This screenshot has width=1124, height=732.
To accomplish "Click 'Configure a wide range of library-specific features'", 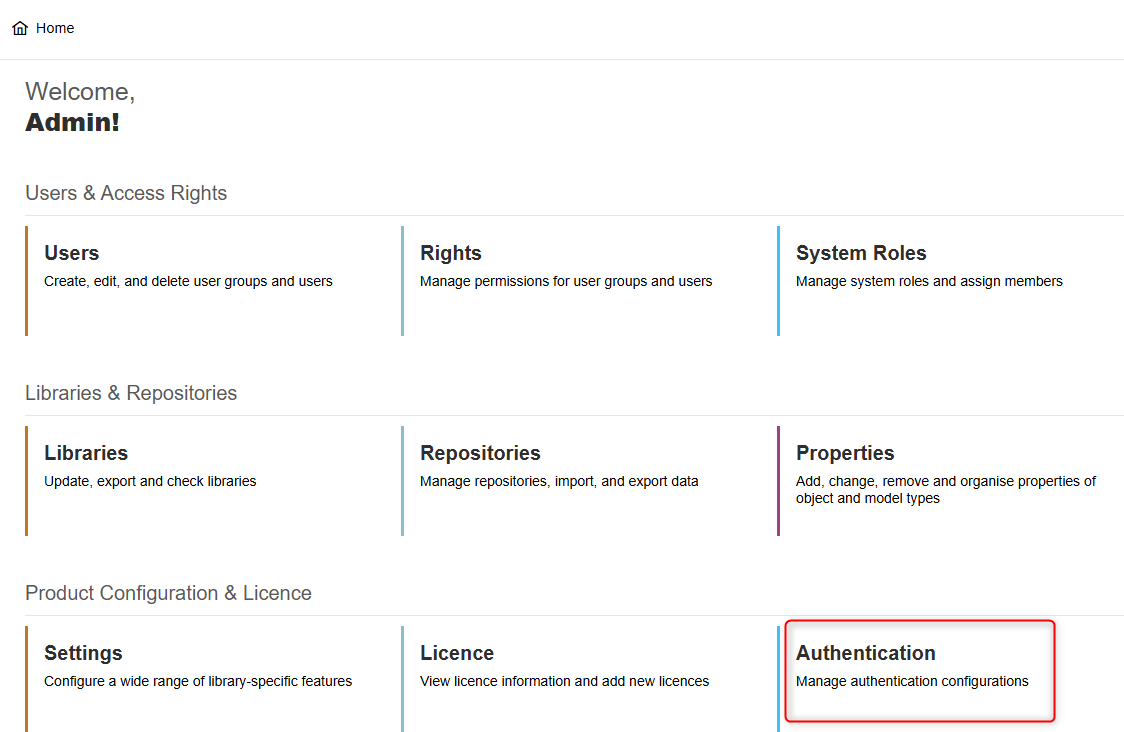I will click(198, 681).
